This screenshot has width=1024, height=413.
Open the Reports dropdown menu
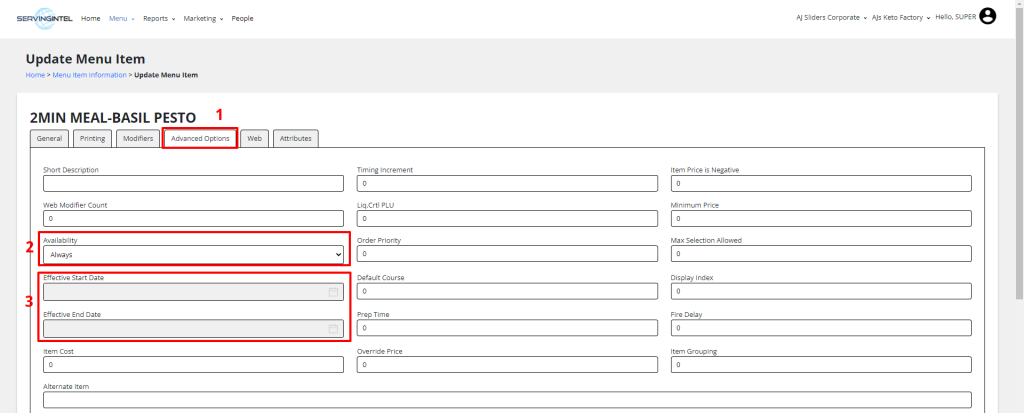[158, 18]
